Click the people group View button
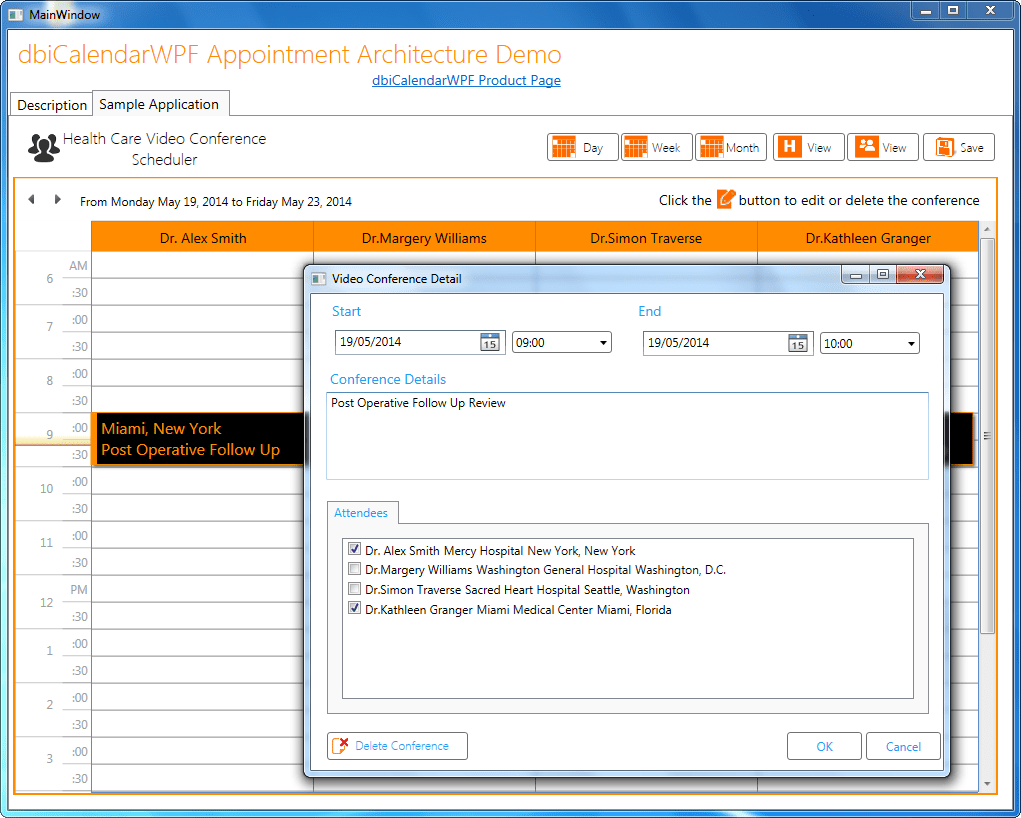The image size is (1021, 818). [882, 147]
